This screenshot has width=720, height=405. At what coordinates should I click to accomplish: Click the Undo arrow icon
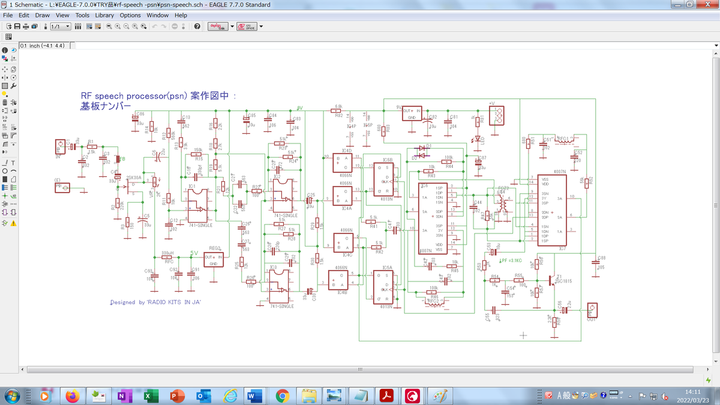tap(154, 27)
